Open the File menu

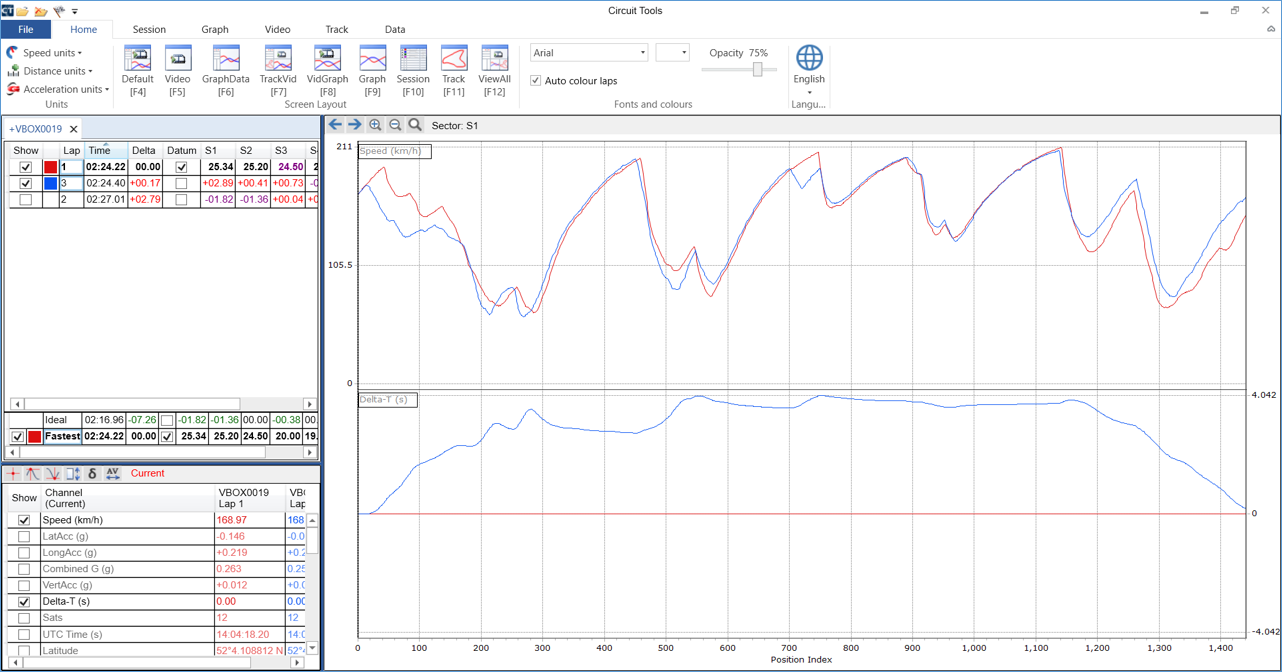pos(26,30)
